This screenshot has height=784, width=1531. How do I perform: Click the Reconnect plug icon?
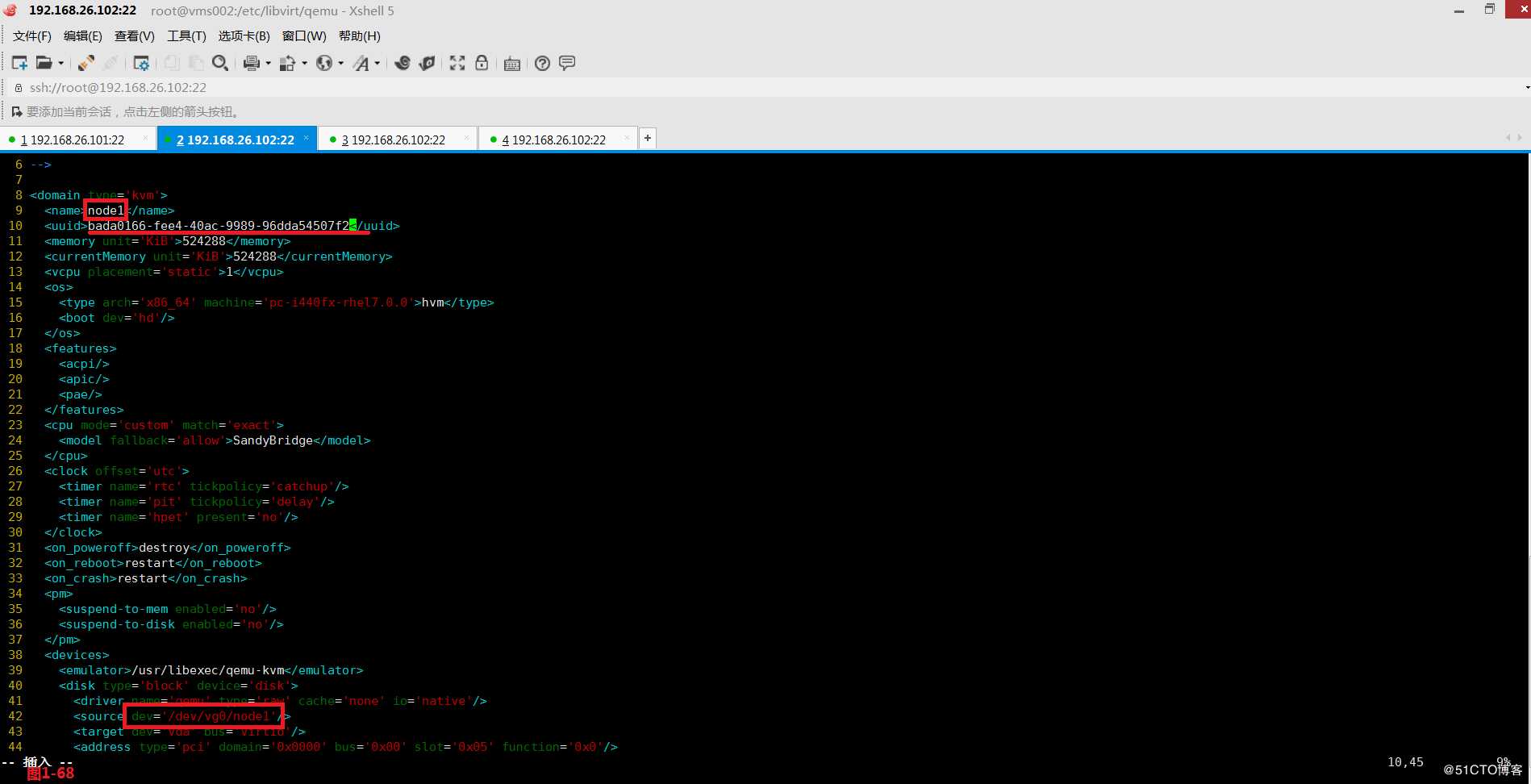86,63
